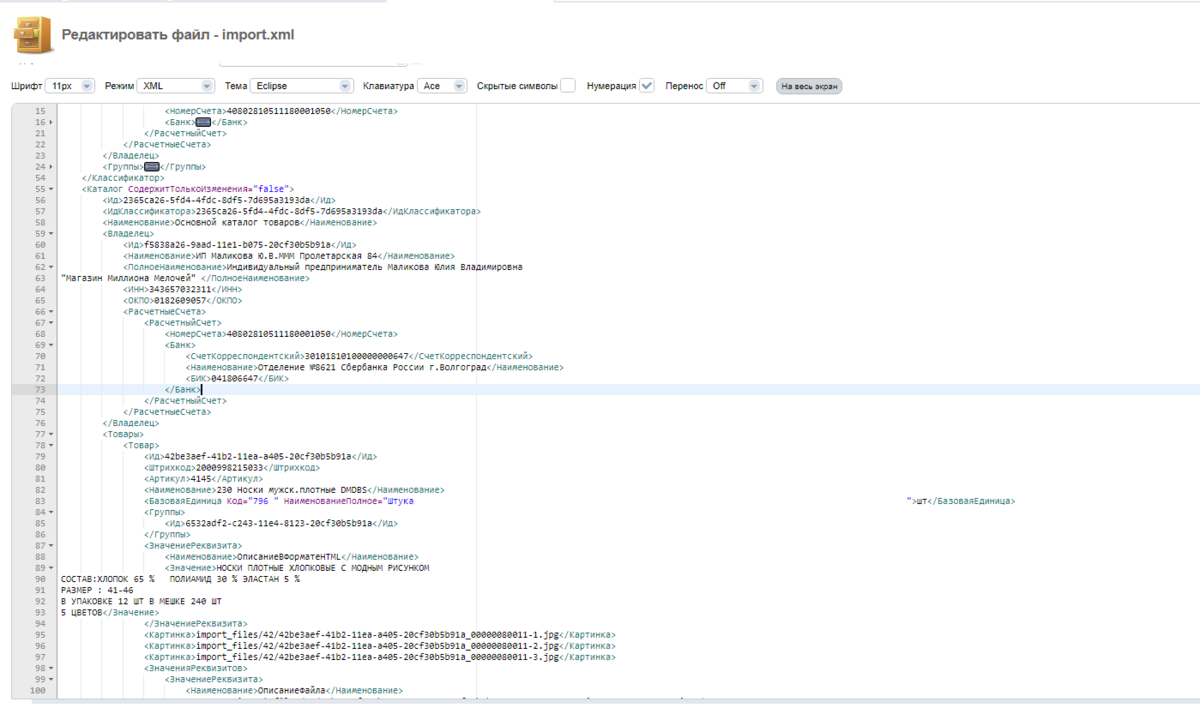This screenshot has width=1200, height=720.
Task: Click line number 15 in the gutter
Action: pos(40,111)
